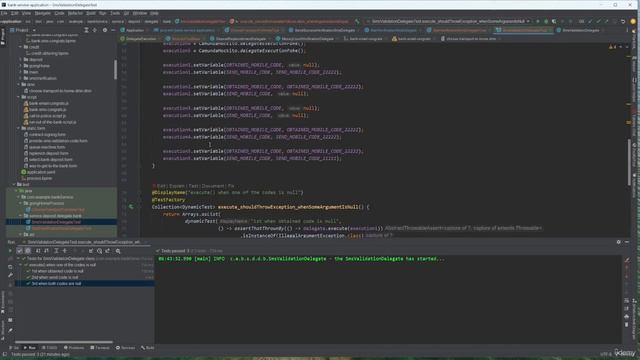640x360 pixels.
Task: Rerun tests with green play icon
Action: click(10, 251)
